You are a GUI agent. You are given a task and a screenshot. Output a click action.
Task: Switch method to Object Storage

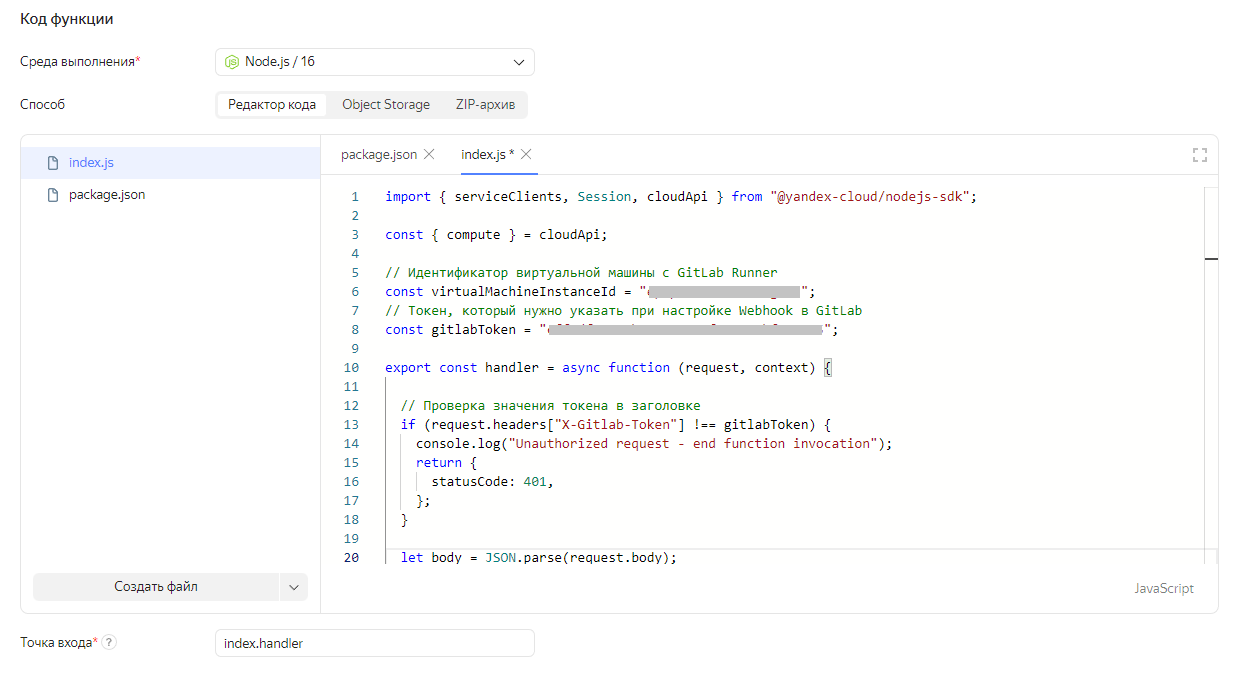click(385, 105)
